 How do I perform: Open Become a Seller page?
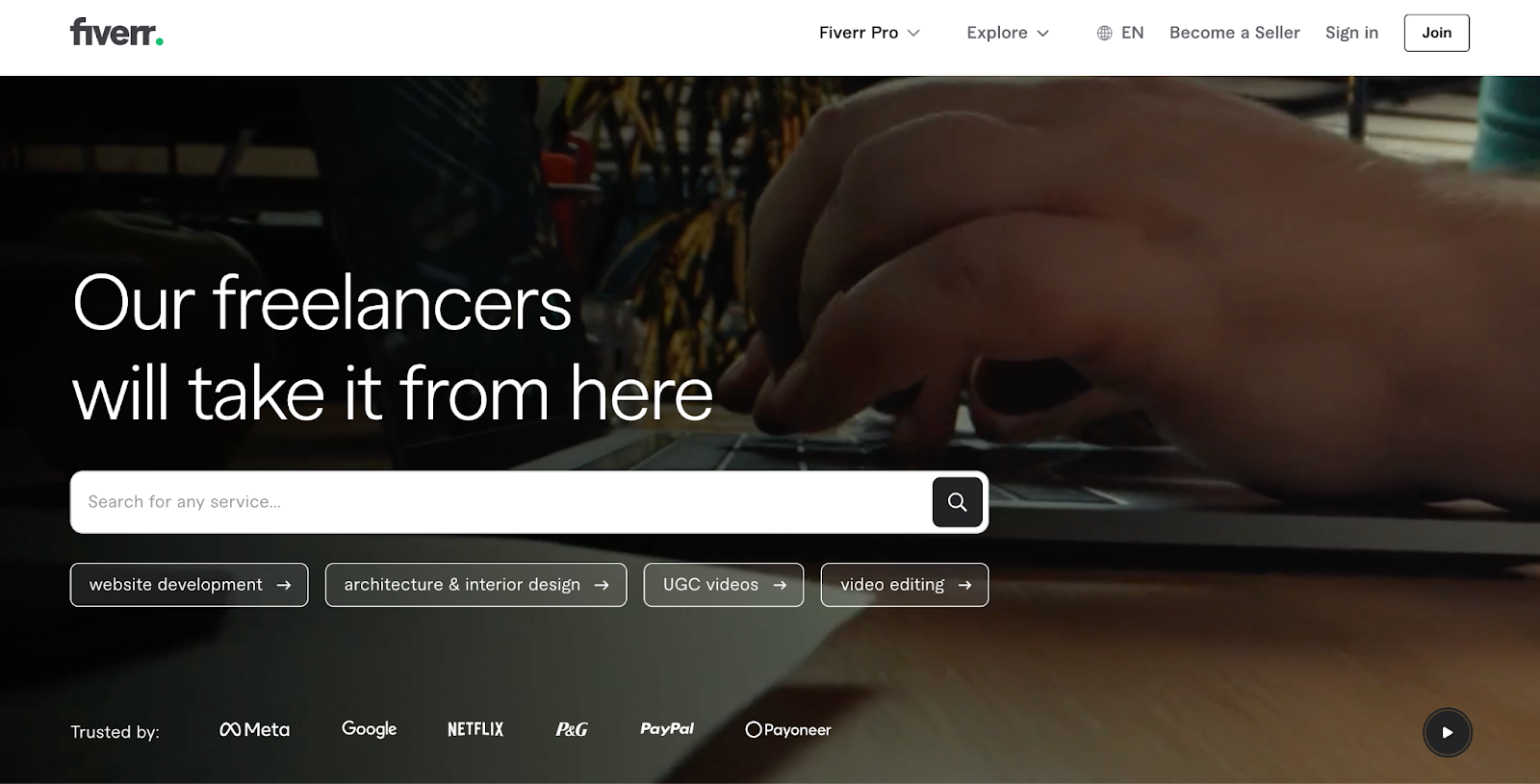[x=1234, y=33]
